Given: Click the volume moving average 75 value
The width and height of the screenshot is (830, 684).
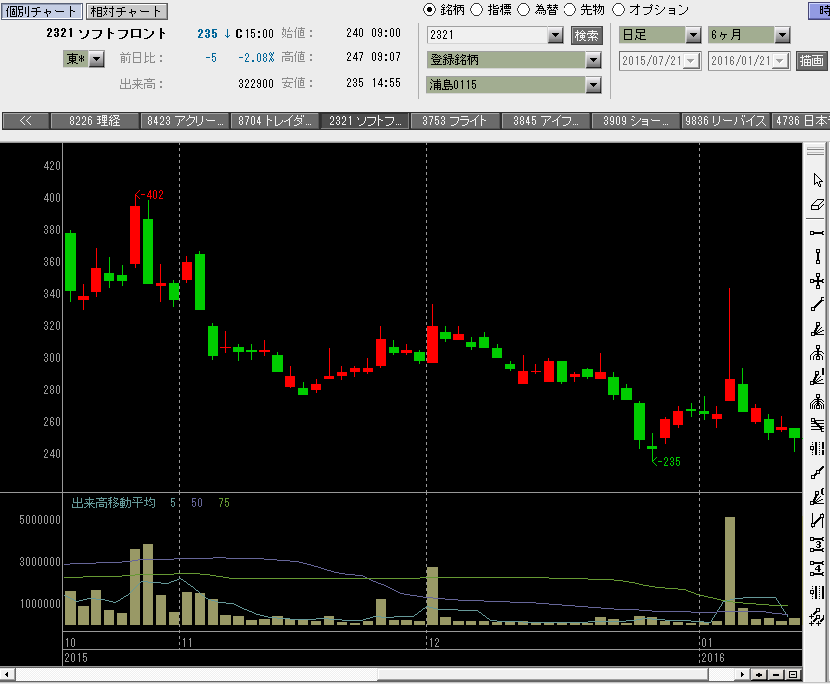Looking at the screenshot, I should click(224, 503).
